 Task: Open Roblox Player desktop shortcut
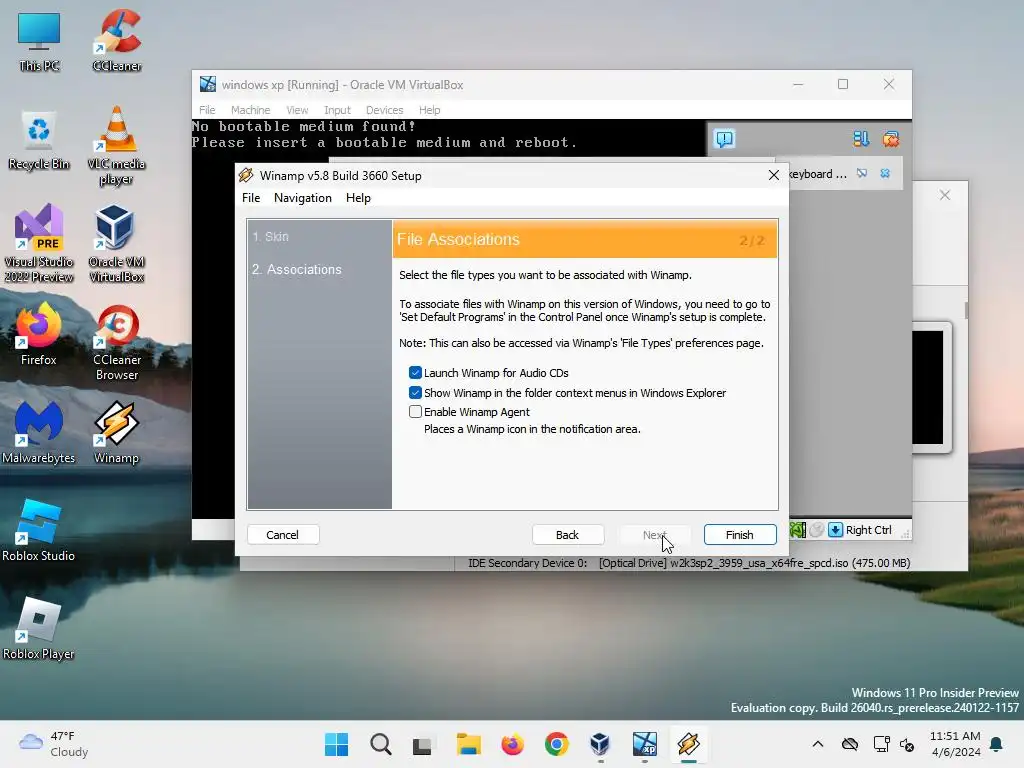(39, 628)
